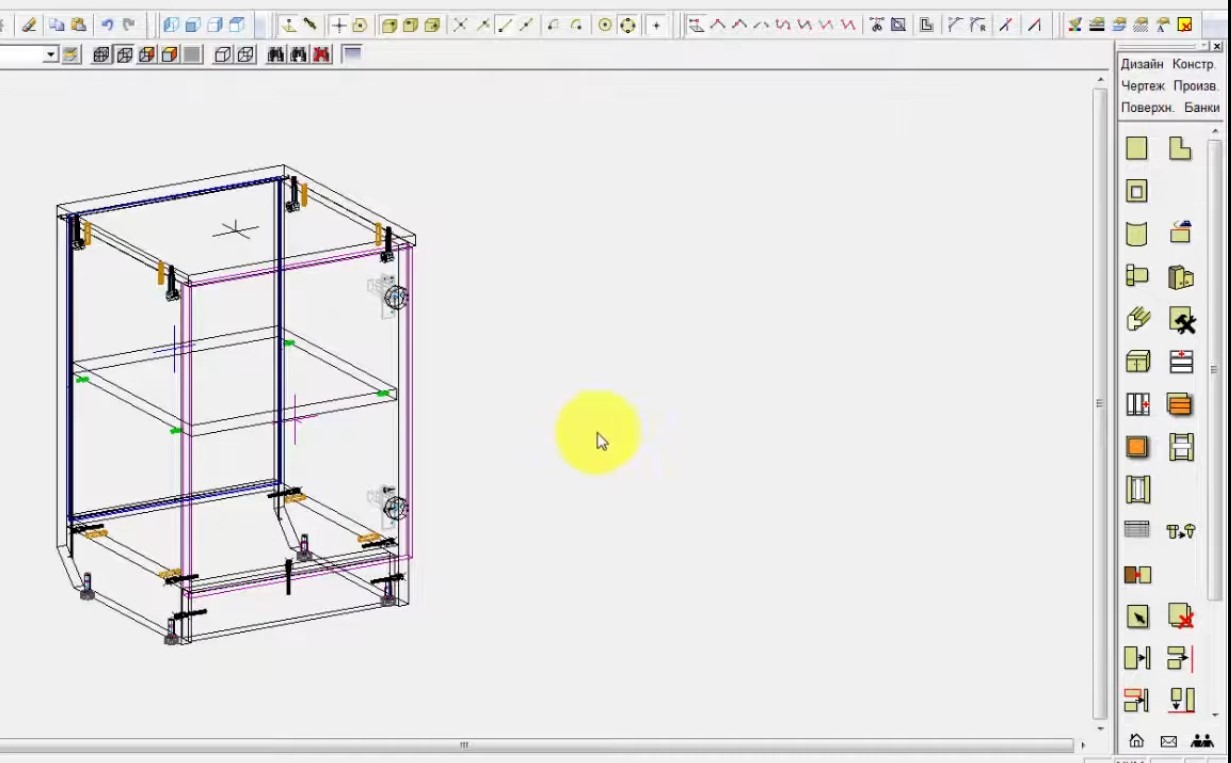Click the Redo arrow in toolbar

click(x=128, y=25)
